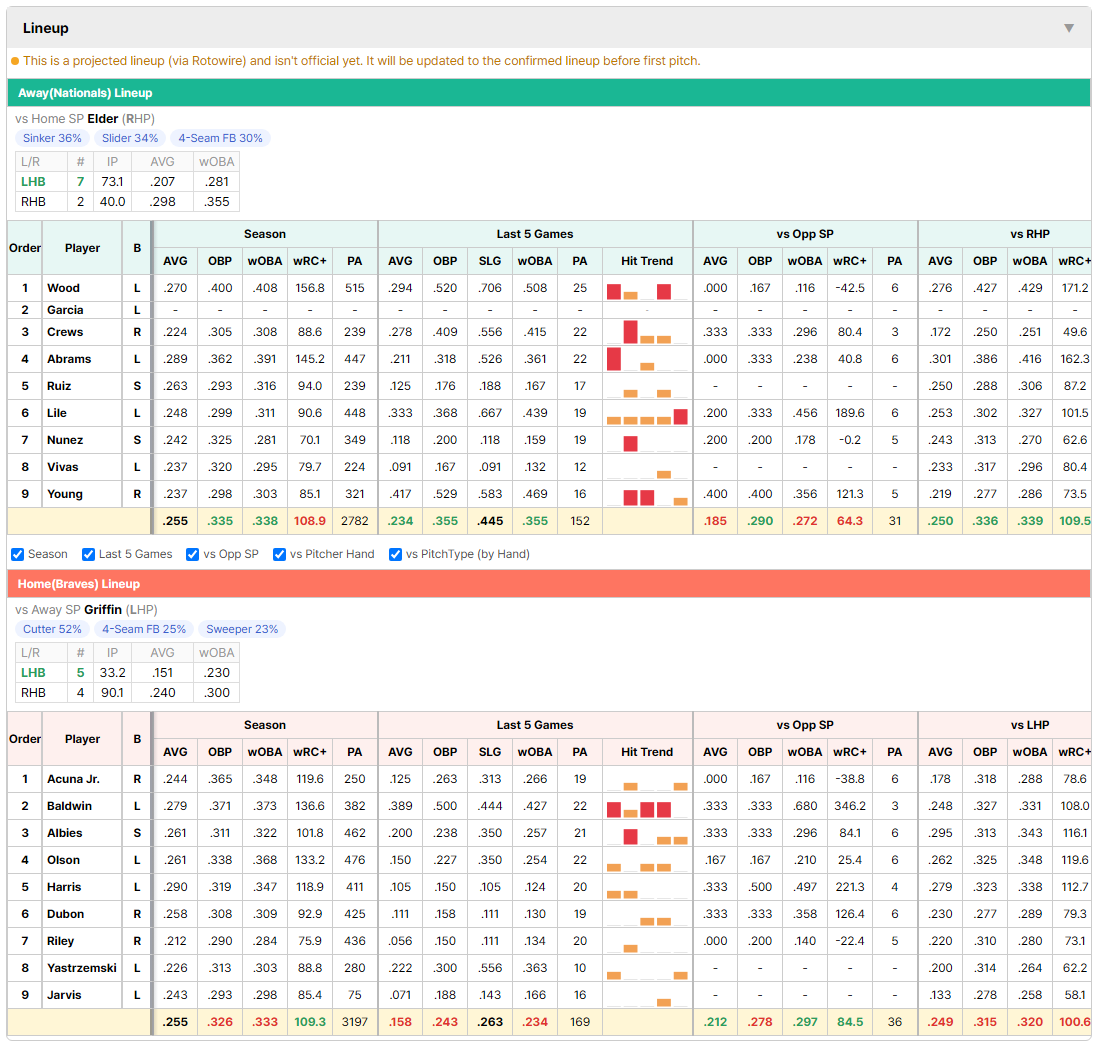The image size is (1098, 1047).
Task: Click Elder pitcher name
Action: click(103, 118)
